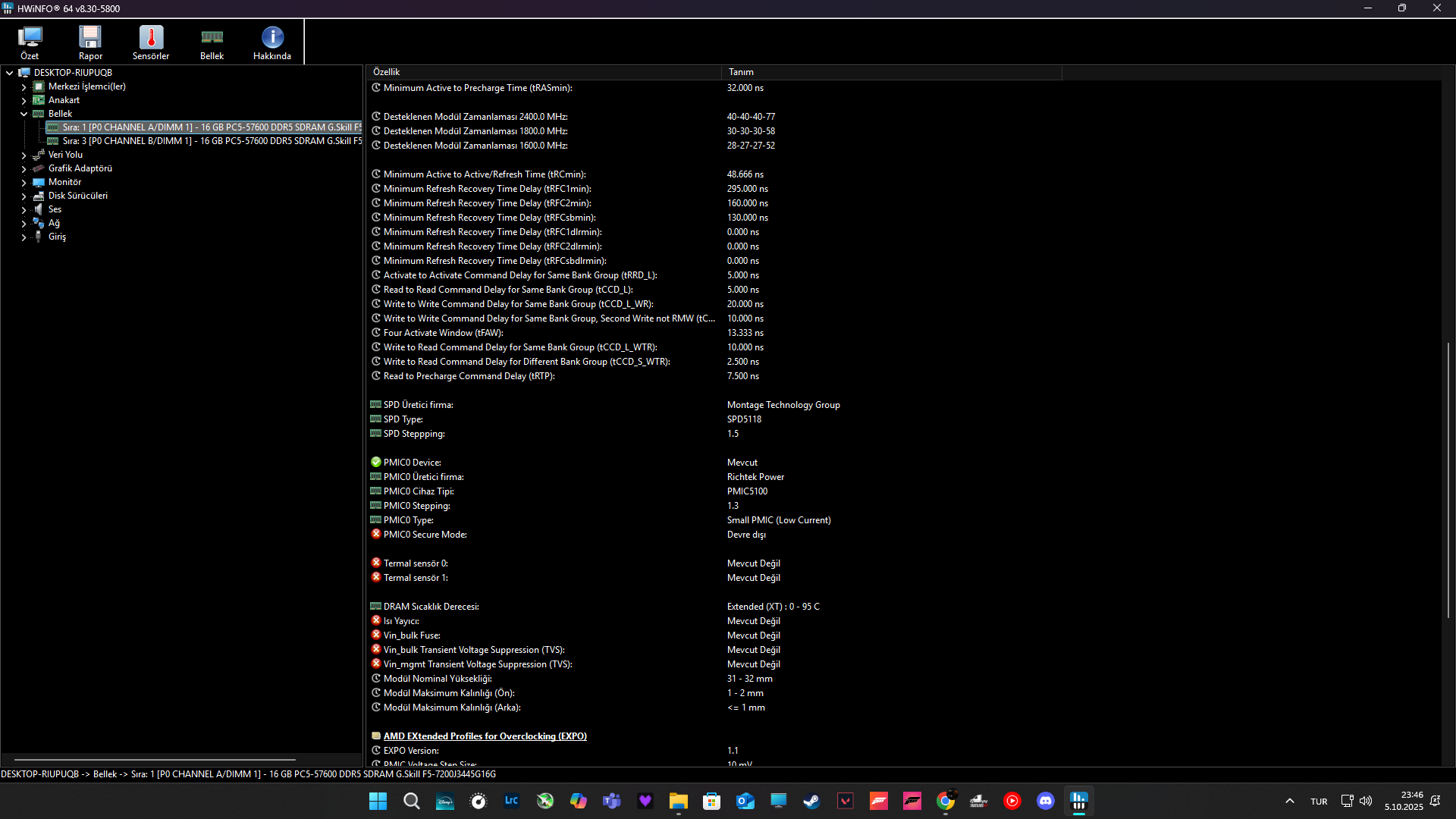The width and height of the screenshot is (1456, 819).
Task: Select Sıra: 3 Channel B memory module
Action: [x=204, y=141]
